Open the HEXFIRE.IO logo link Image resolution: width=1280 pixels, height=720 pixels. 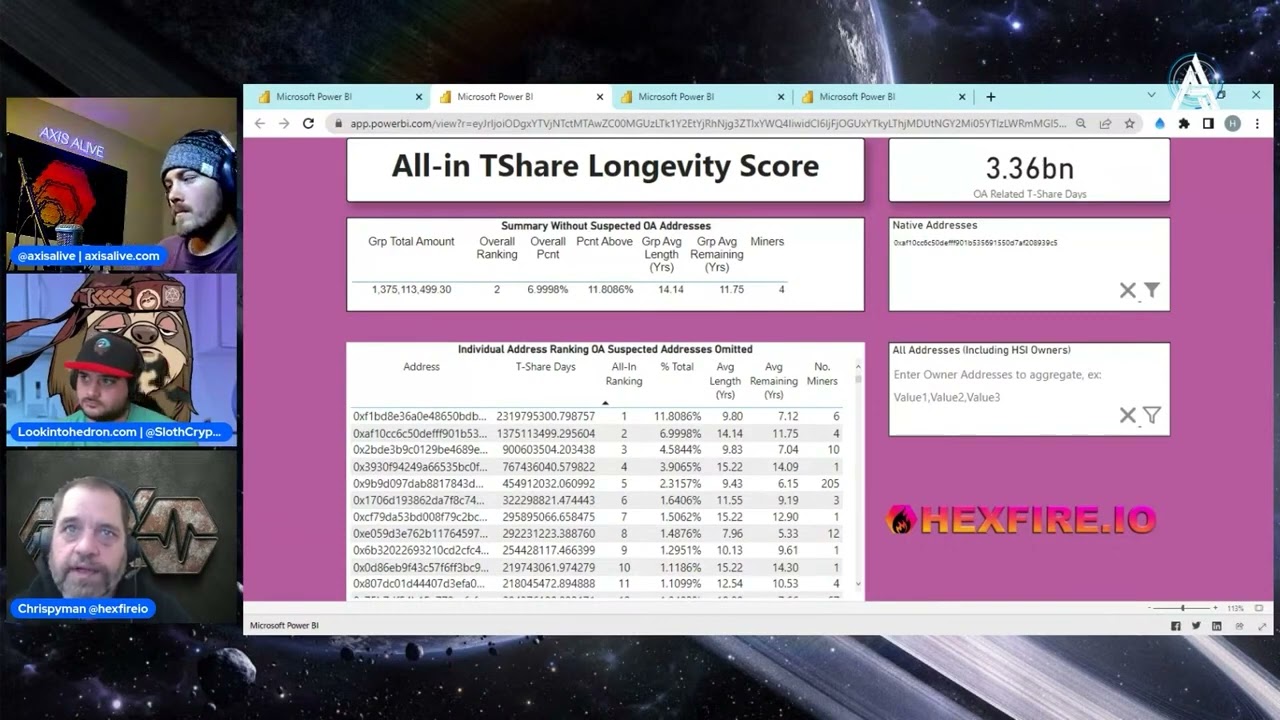(x=1021, y=519)
